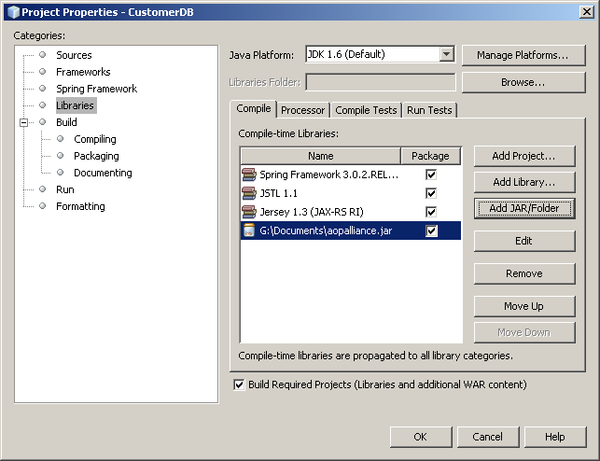This screenshot has width=600, height=461.
Task: Select the Run category
Action: (65, 190)
